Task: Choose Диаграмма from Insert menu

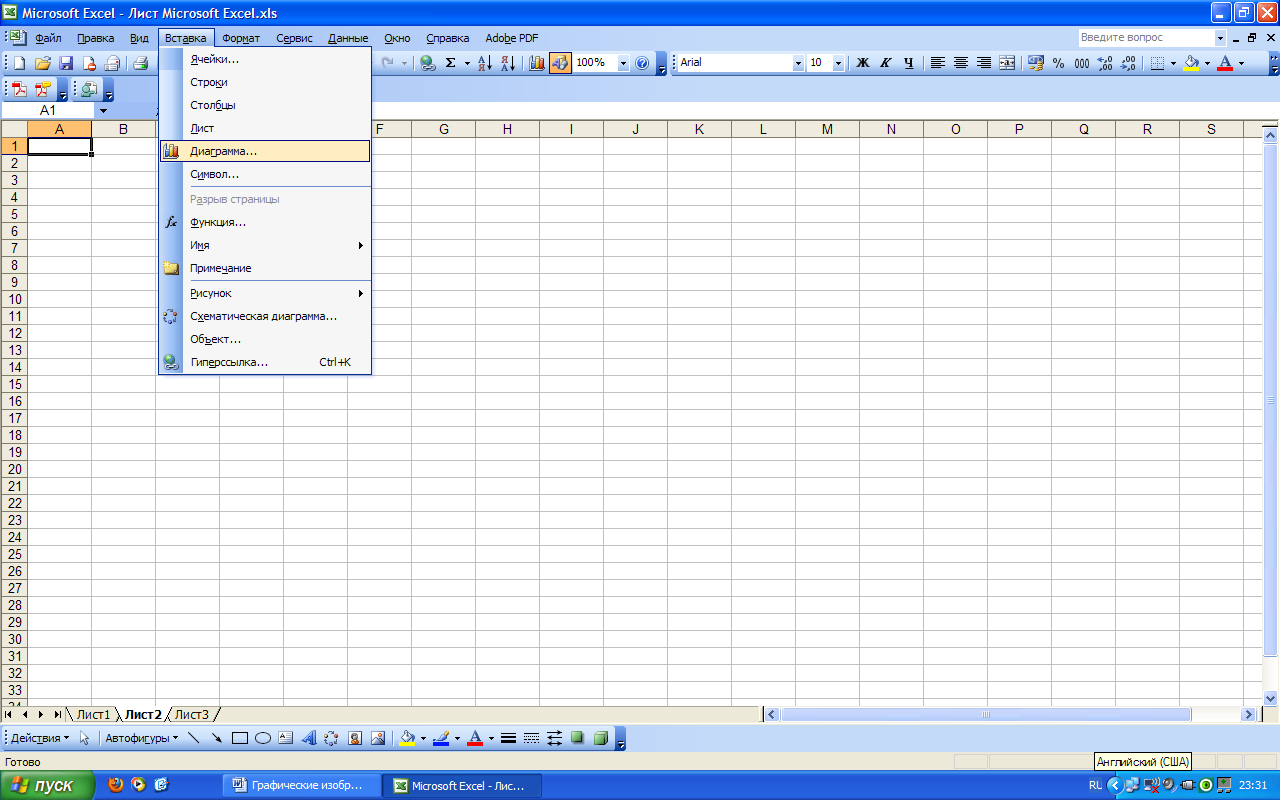Action: [x=265, y=151]
